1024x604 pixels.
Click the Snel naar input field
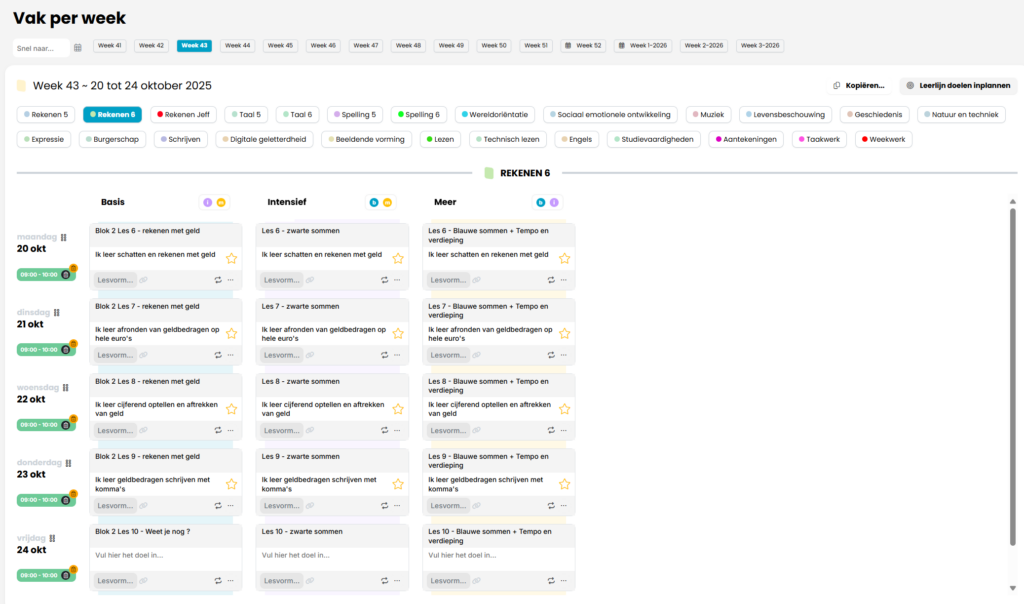coord(42,47)
